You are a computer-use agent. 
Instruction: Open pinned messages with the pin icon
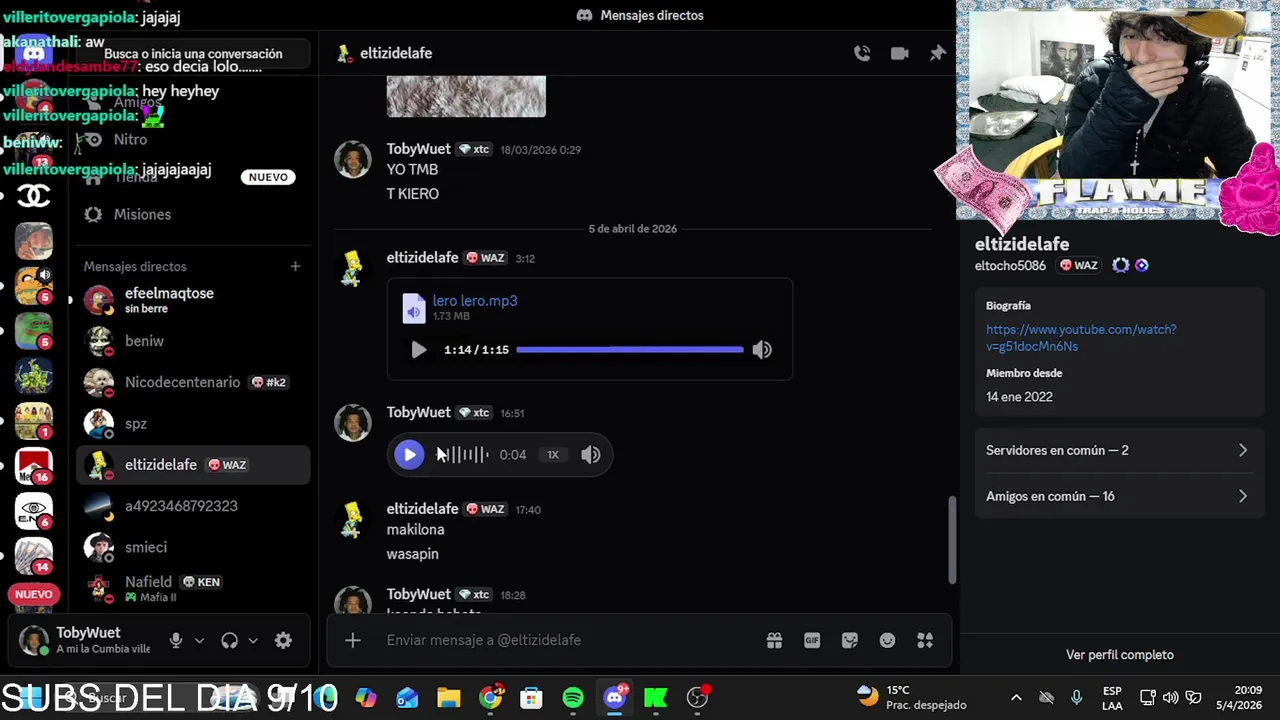click(937, 54)
